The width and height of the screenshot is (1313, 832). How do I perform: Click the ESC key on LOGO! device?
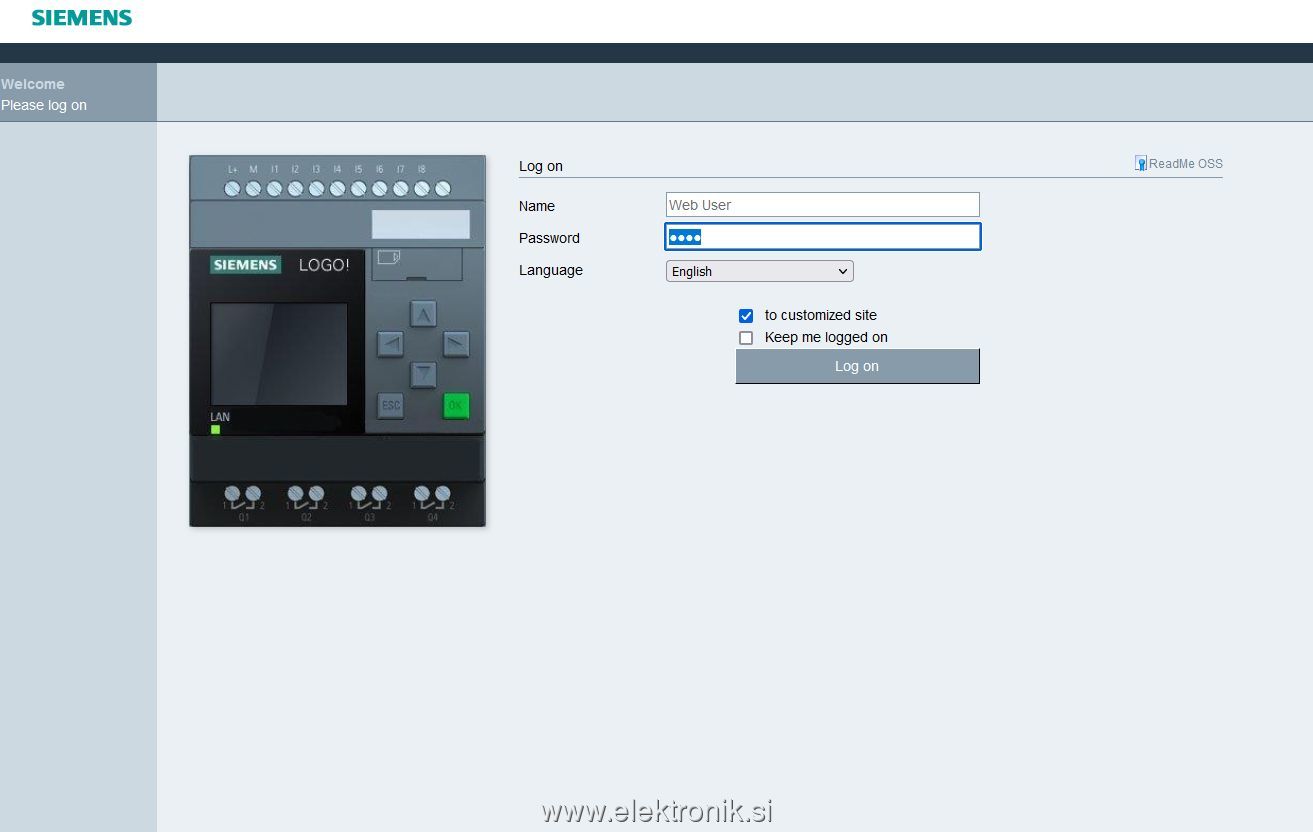point(391,405)
